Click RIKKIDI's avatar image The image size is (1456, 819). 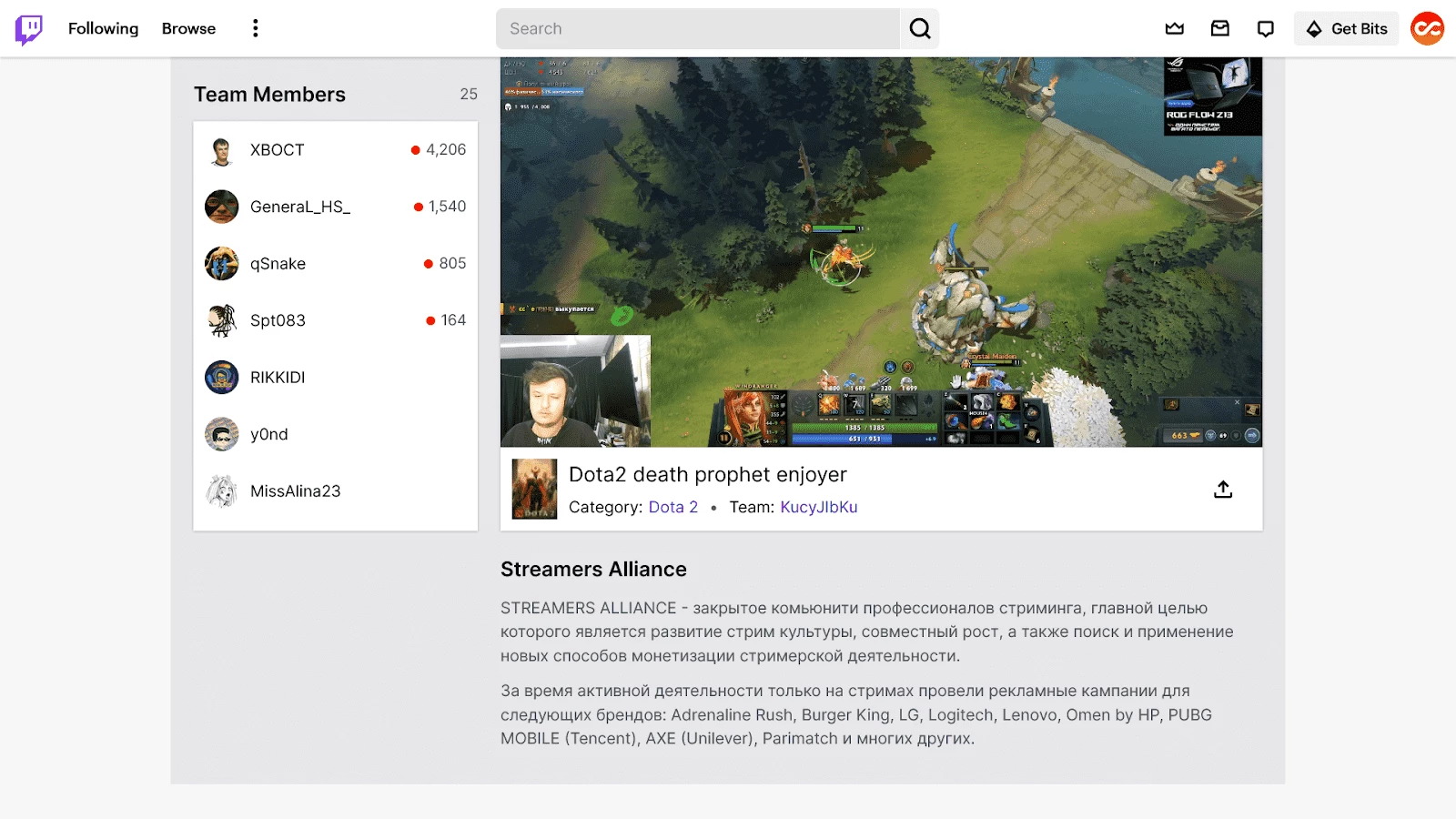(x=222, y=378)
